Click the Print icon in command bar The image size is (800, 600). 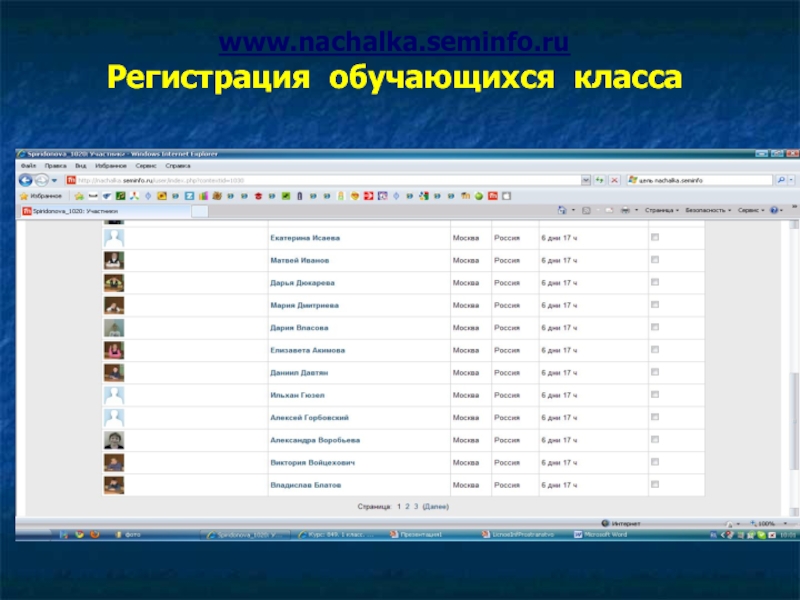[624, 211]
